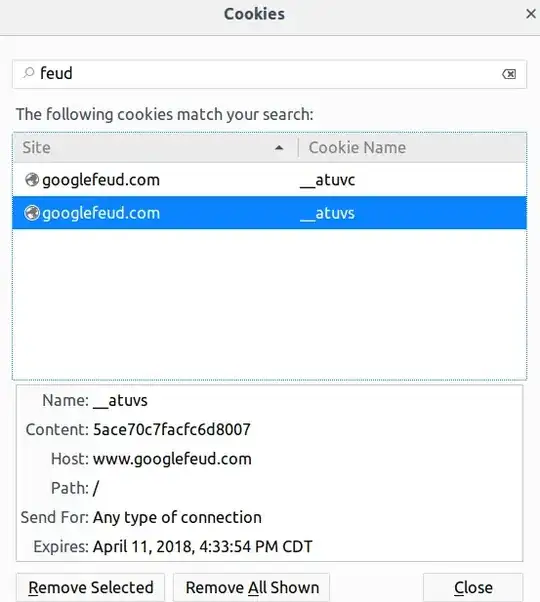
Task: Click Remove Selected button
Action: tap(91, 588)
